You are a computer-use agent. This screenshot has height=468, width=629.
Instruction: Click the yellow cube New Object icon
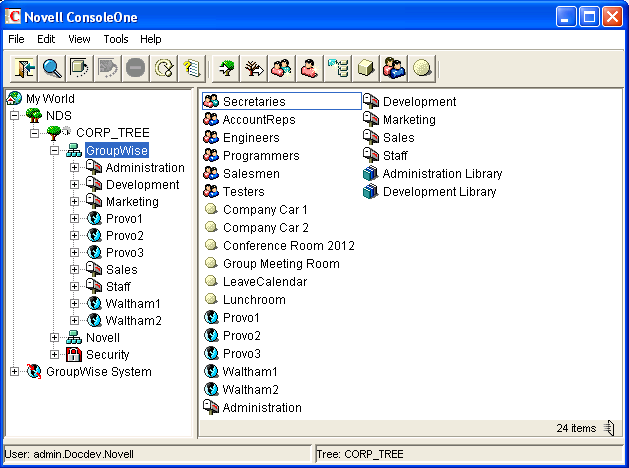click(x=366, y=68)
